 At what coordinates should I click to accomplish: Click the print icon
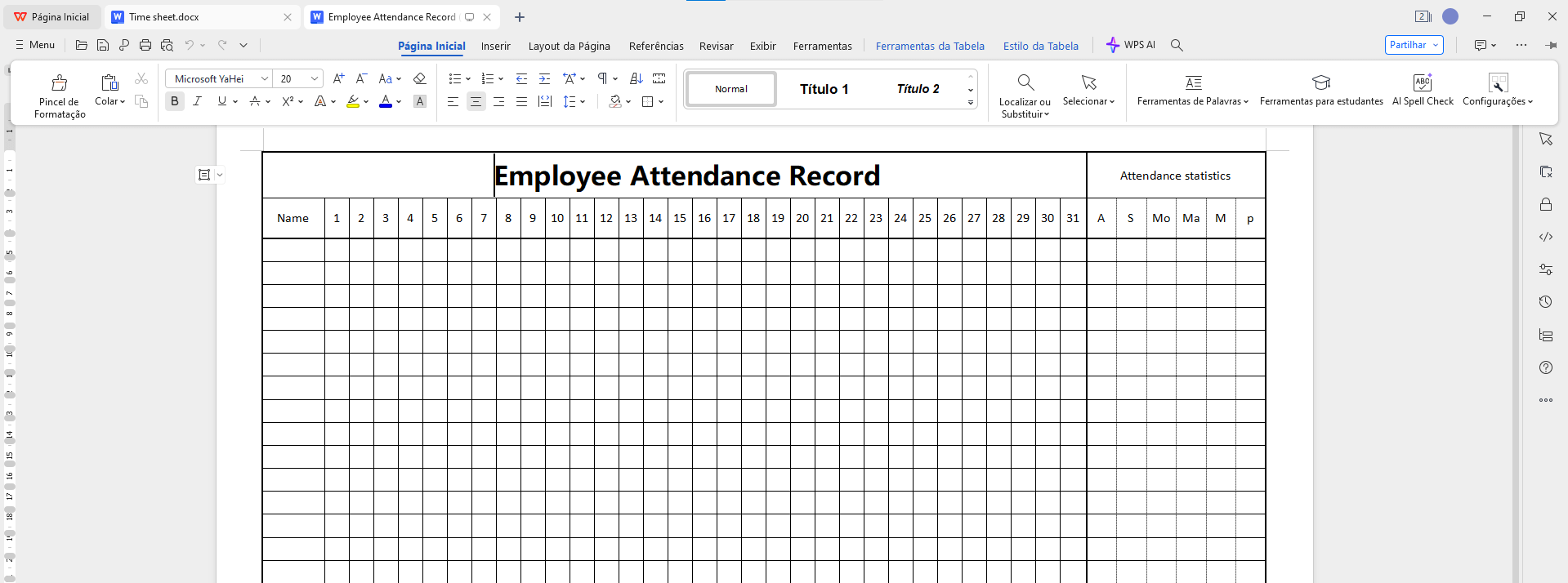pyautogui.click(x=145, y=45)
